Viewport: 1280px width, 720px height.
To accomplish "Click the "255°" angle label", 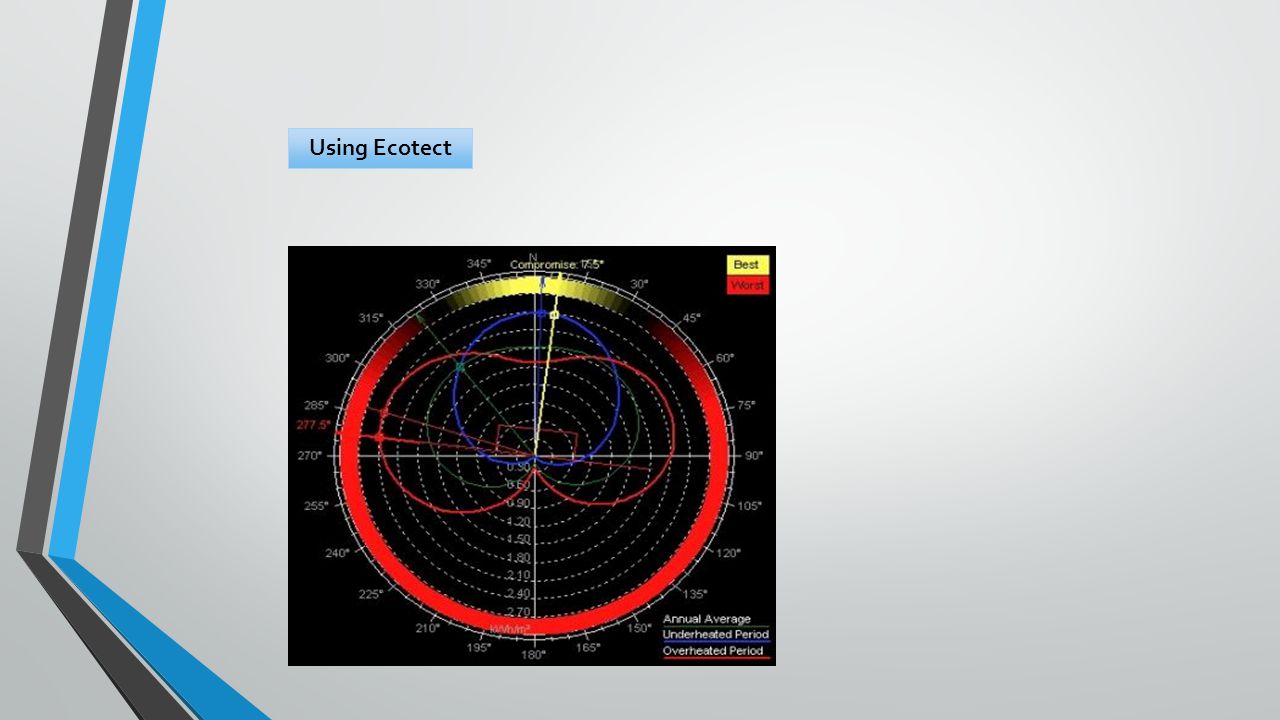I will click(316, 506).
